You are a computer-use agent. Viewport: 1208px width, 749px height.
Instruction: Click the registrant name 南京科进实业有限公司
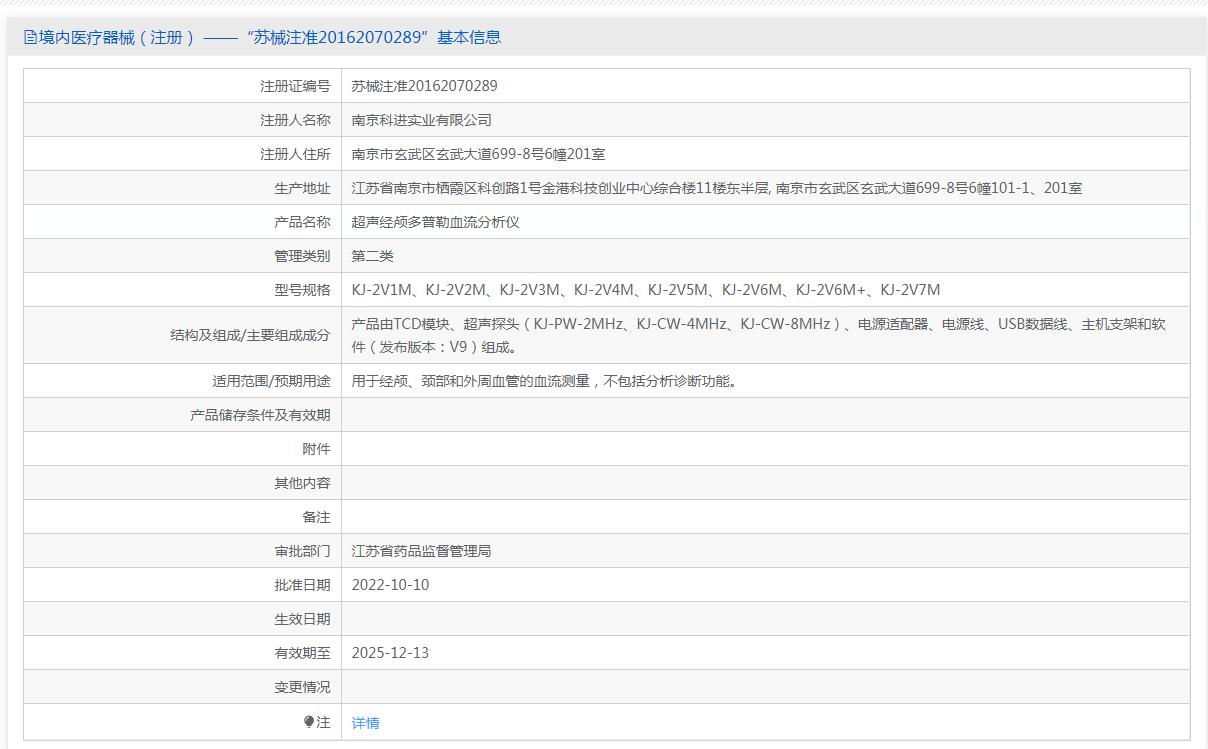[x=421, y=120]
